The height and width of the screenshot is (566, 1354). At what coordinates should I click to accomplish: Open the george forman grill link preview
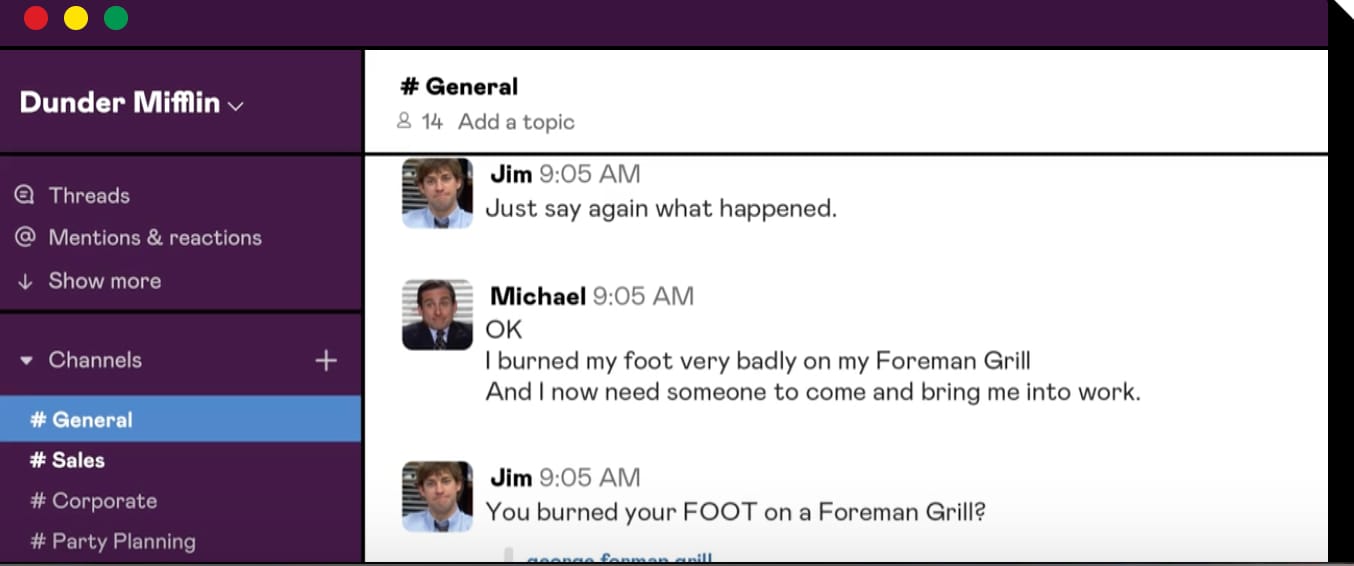click(619, 557)
